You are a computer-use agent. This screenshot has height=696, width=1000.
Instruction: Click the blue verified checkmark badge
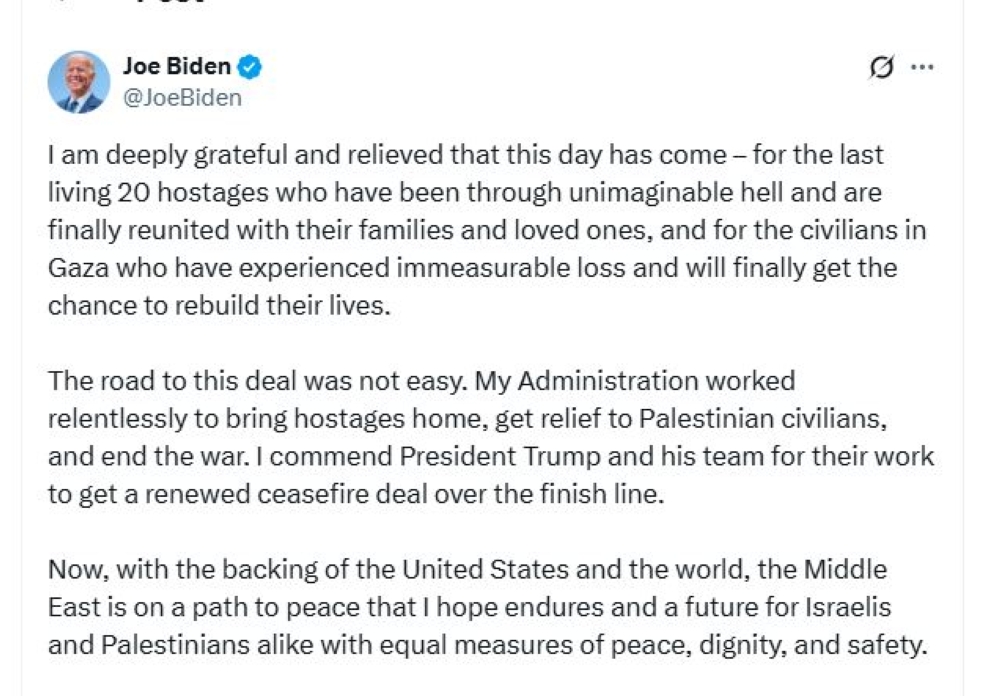pos(250,68)
